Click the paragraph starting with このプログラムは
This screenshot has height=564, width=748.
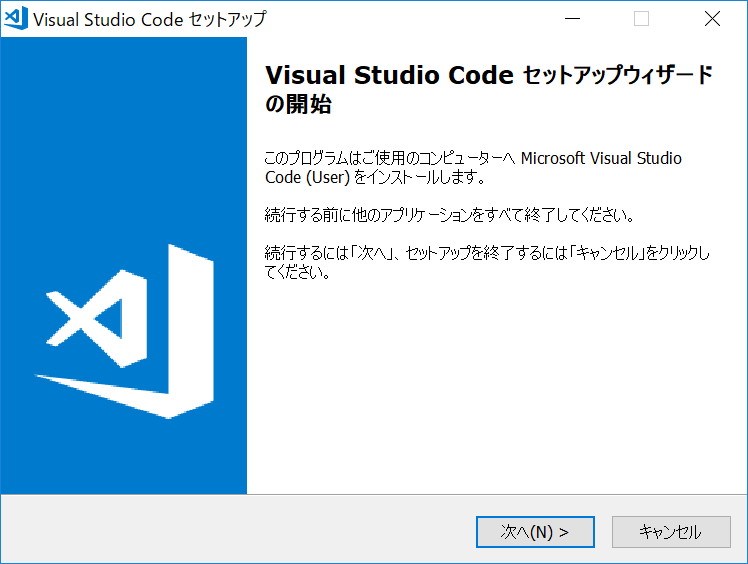(472, 159)
